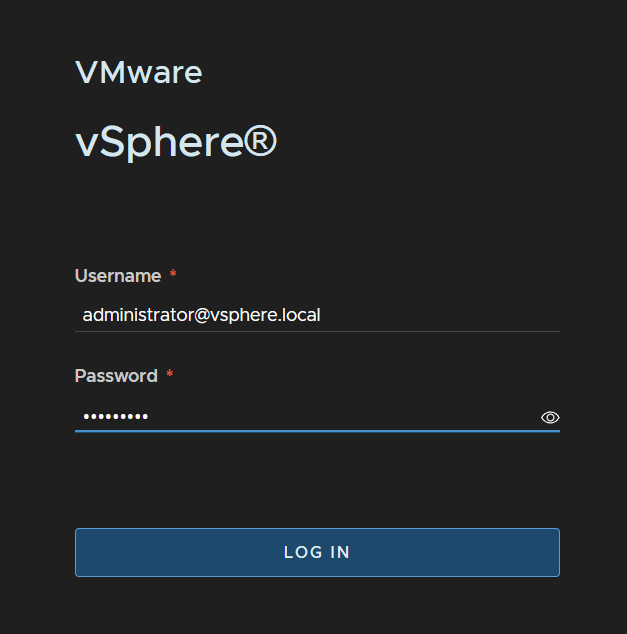Place cursor in administrator@vsphere.local text
627x634 pixels.
[x=201, y=315]
